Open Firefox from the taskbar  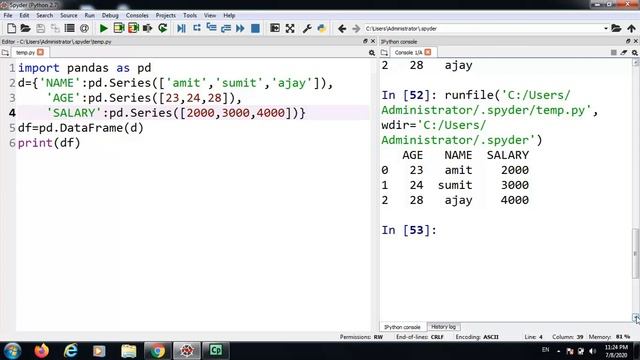click(x=42, y=351)
